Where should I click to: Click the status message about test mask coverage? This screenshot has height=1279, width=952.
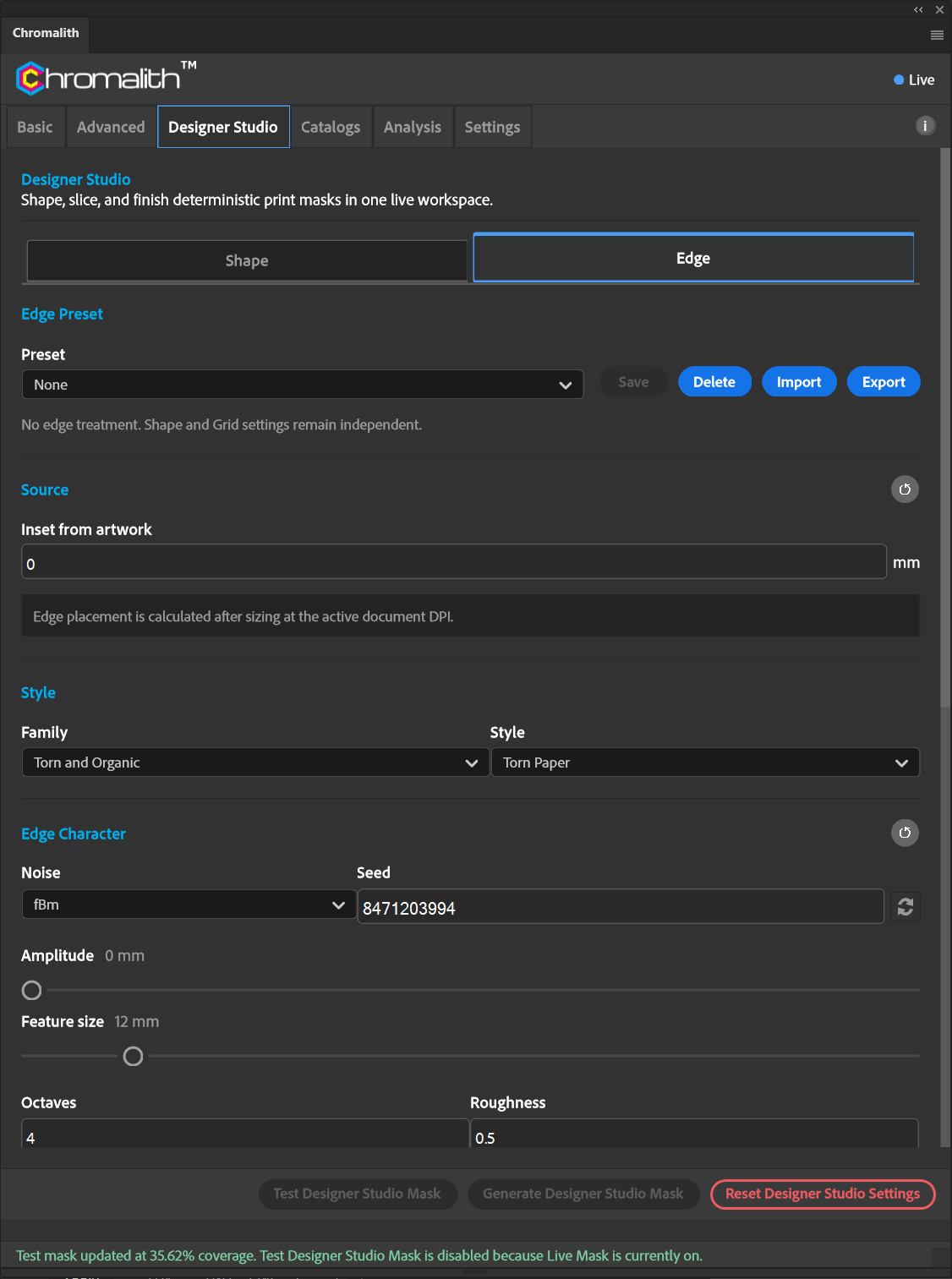[x=359, y=1255]
